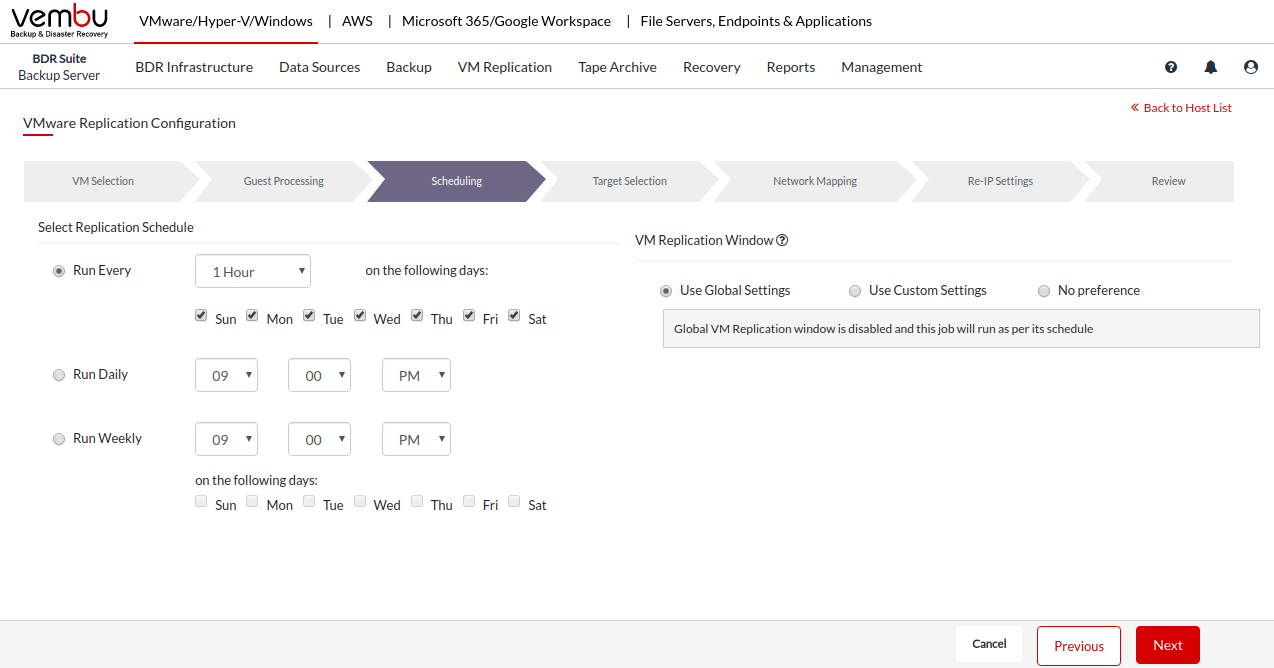Enable the Fri checkbox under Run Weekly

tap(470, 502)
